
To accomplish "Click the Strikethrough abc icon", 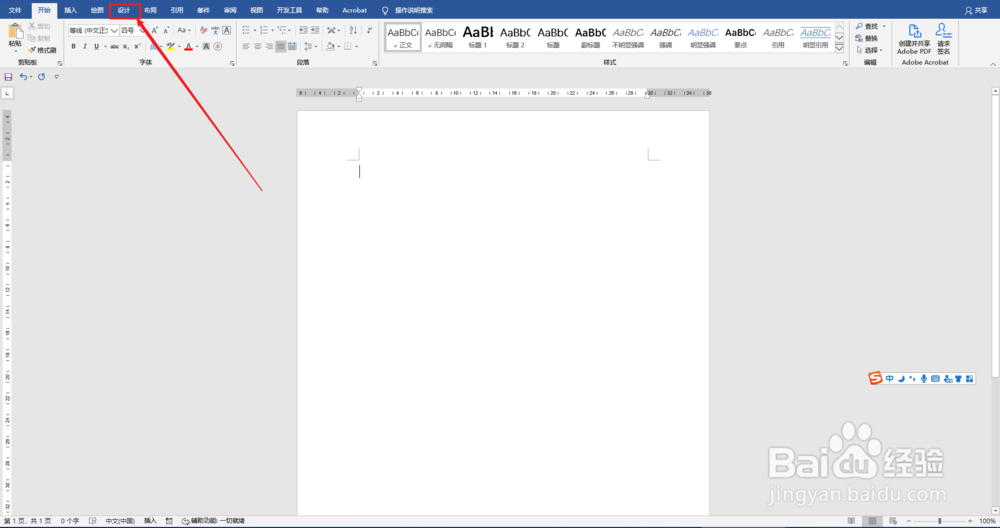I will 114,47.
